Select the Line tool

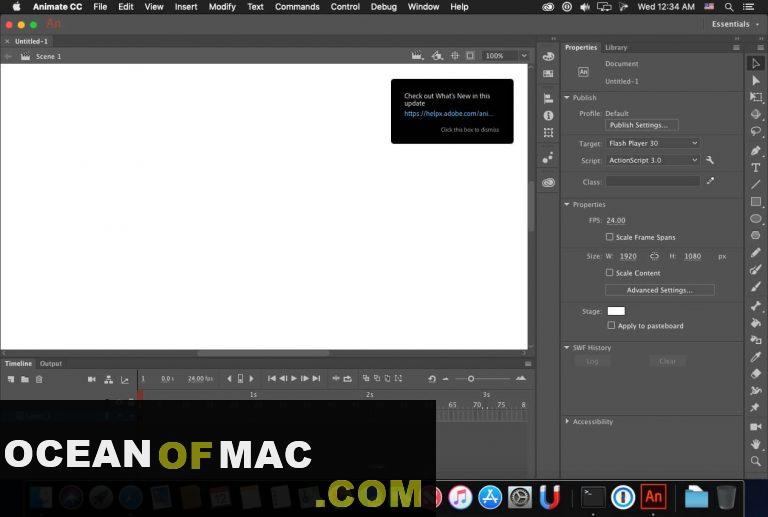click(x=756, y=185)
